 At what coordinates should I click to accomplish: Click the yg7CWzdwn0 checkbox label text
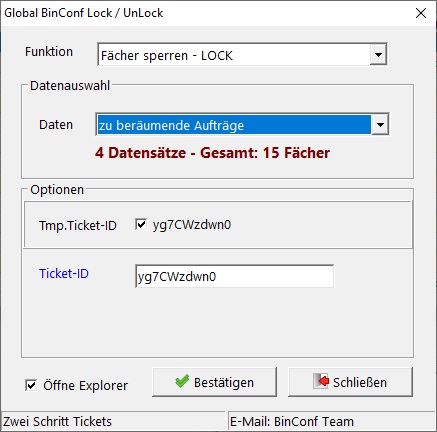coord(192,225)
